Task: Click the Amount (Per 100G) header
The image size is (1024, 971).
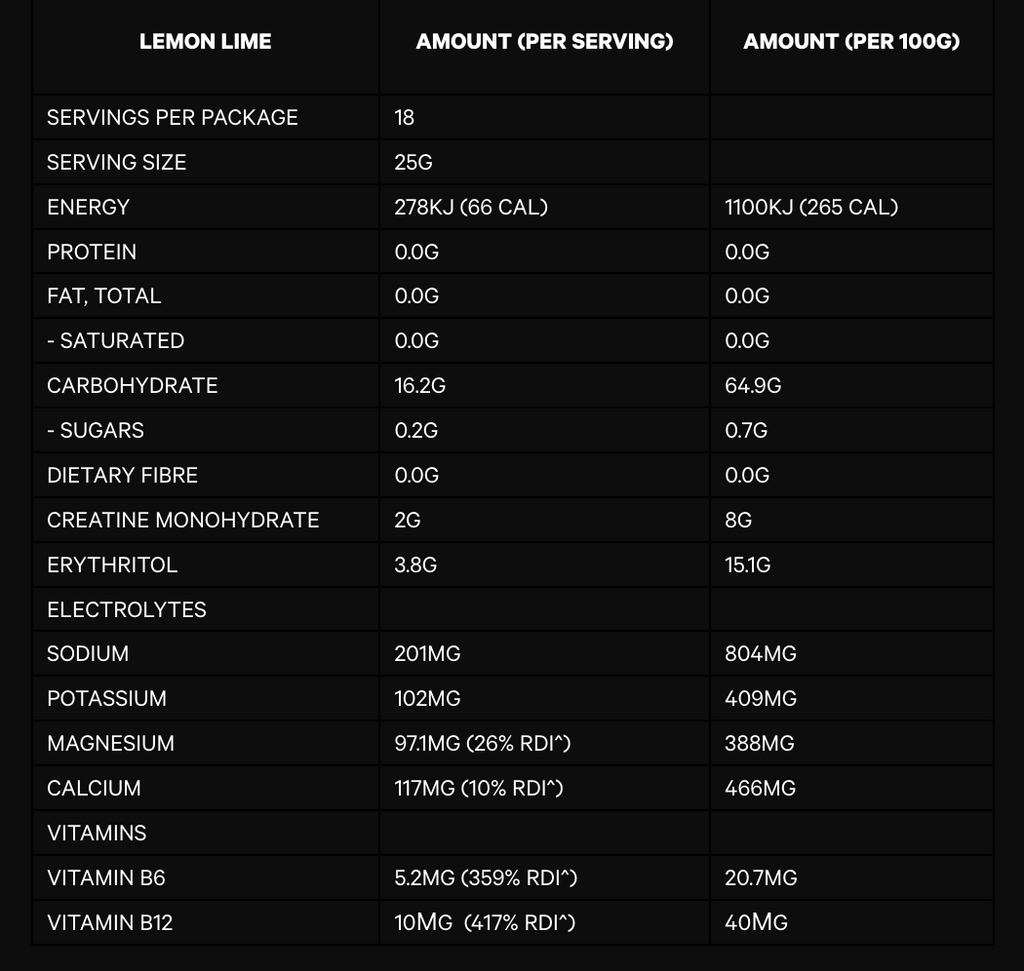Action: pos(851,42)
